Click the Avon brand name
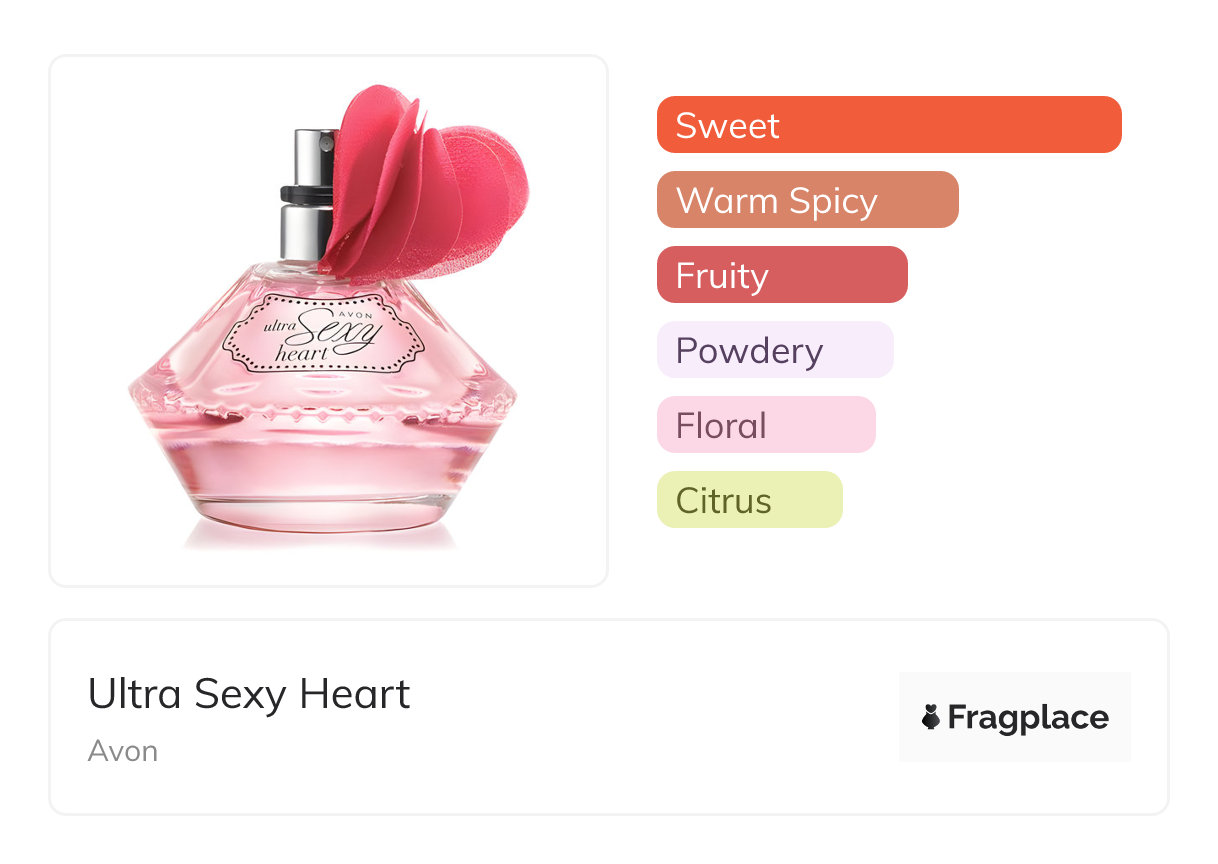 pos(122,751)
